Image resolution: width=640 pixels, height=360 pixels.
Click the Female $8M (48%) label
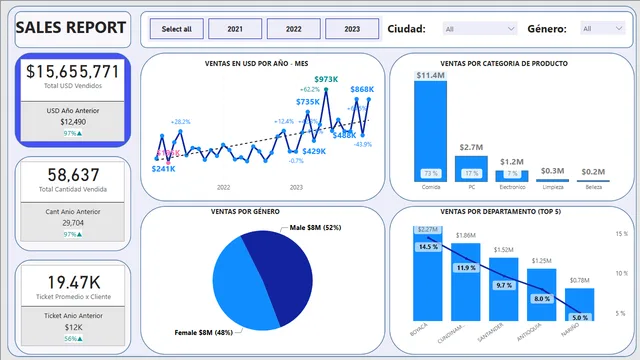203,333
